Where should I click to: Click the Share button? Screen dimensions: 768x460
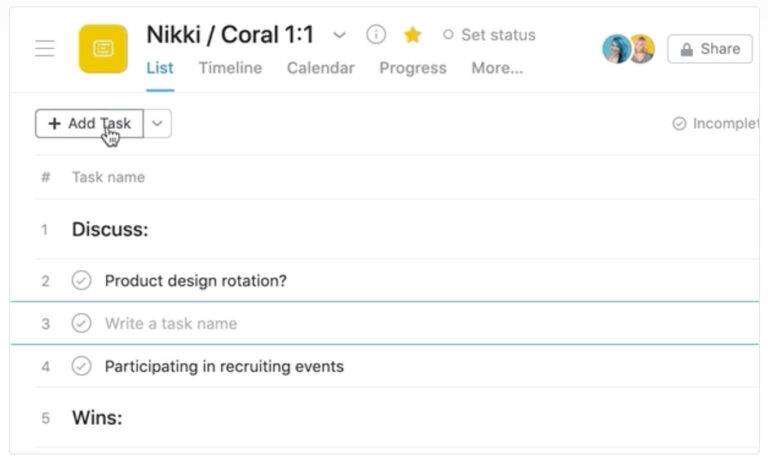(709, 49)
